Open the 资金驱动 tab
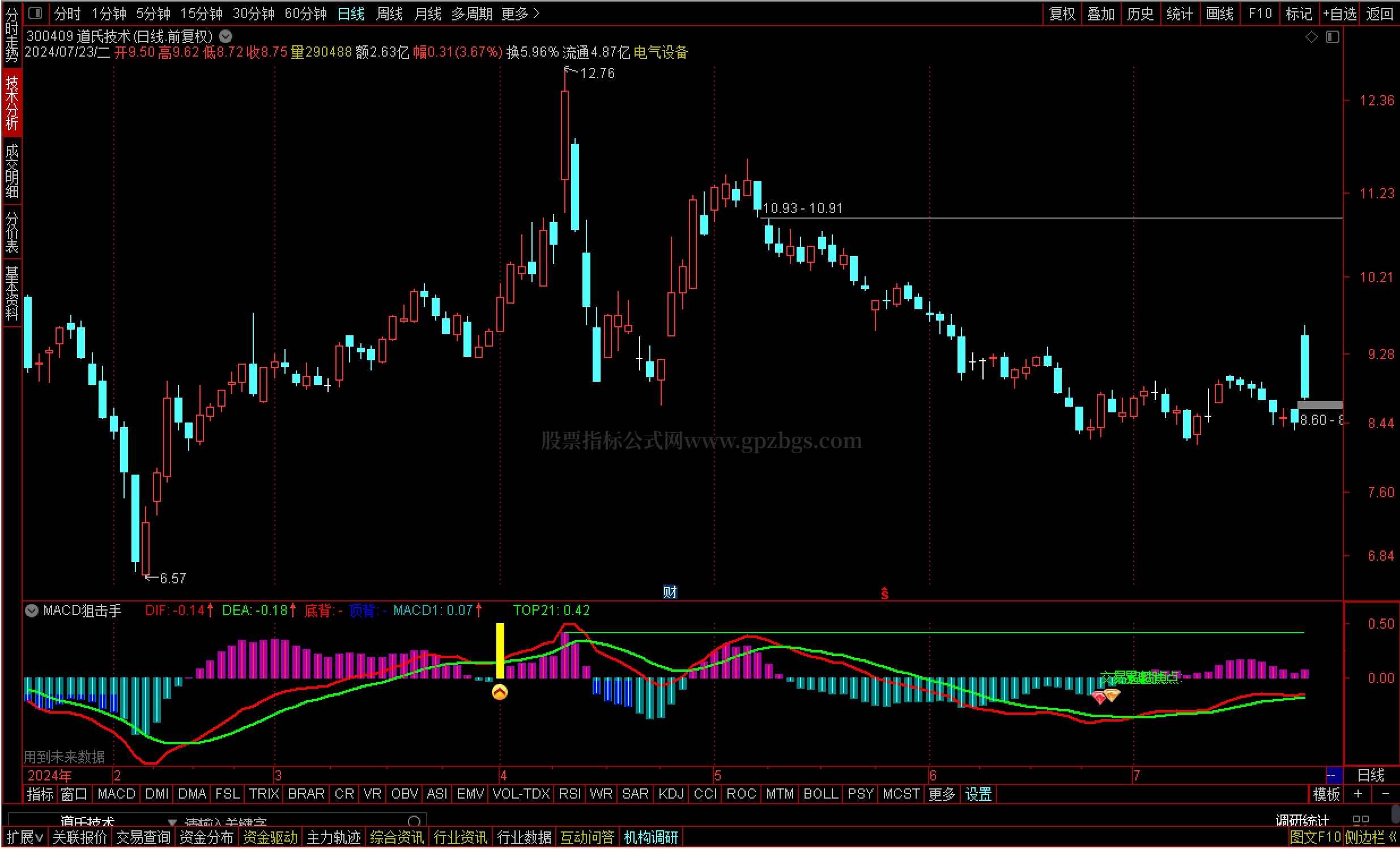Image resolution: width=1400 pixels, height=849 pixels. (270, 838)
